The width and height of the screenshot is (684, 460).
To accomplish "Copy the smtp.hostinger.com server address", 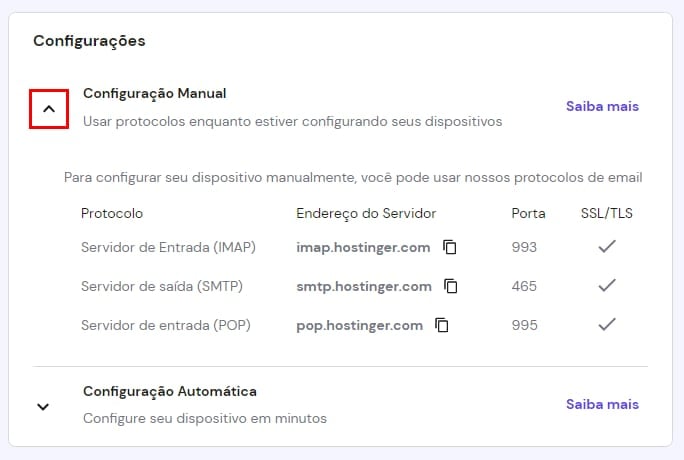I will pyautogui.click(x=451, y=286).
